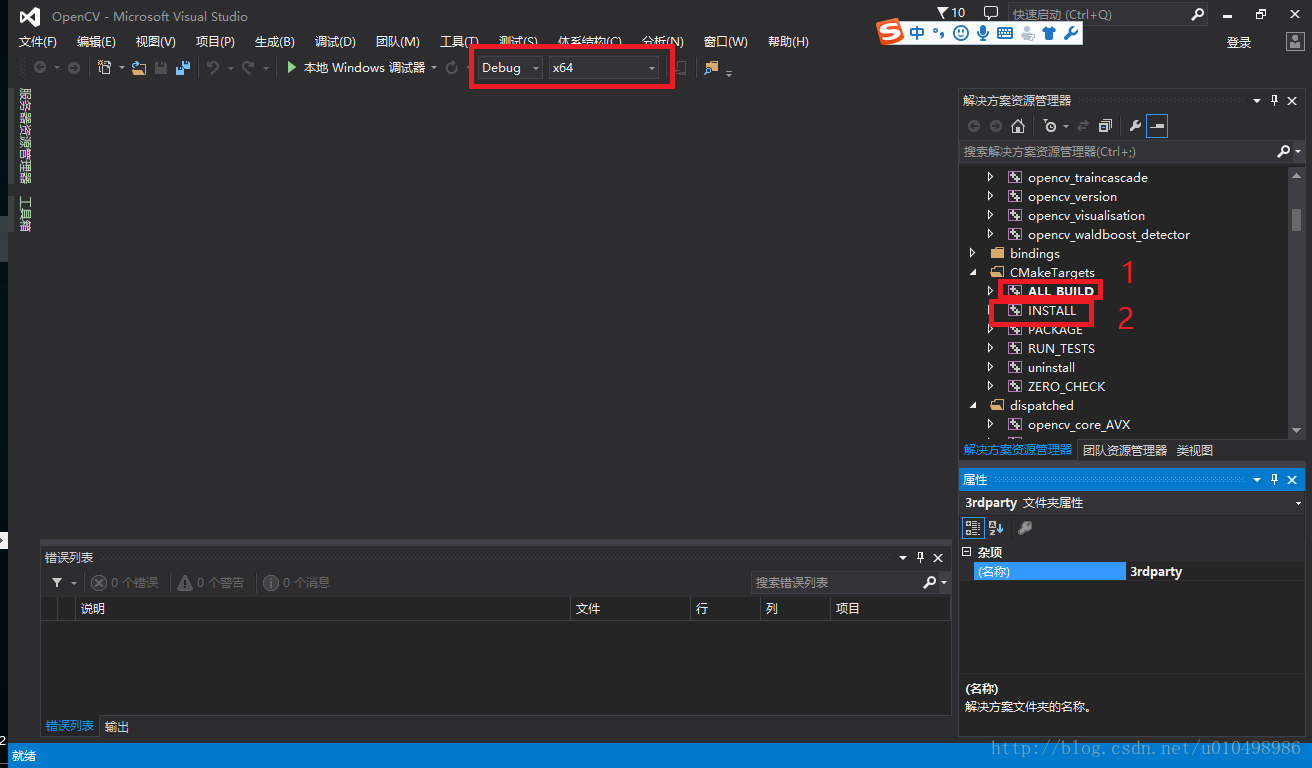The image size is (1312, 768).
Task: Click the Save All toolbar icon
Action: [x=183, y=67]
